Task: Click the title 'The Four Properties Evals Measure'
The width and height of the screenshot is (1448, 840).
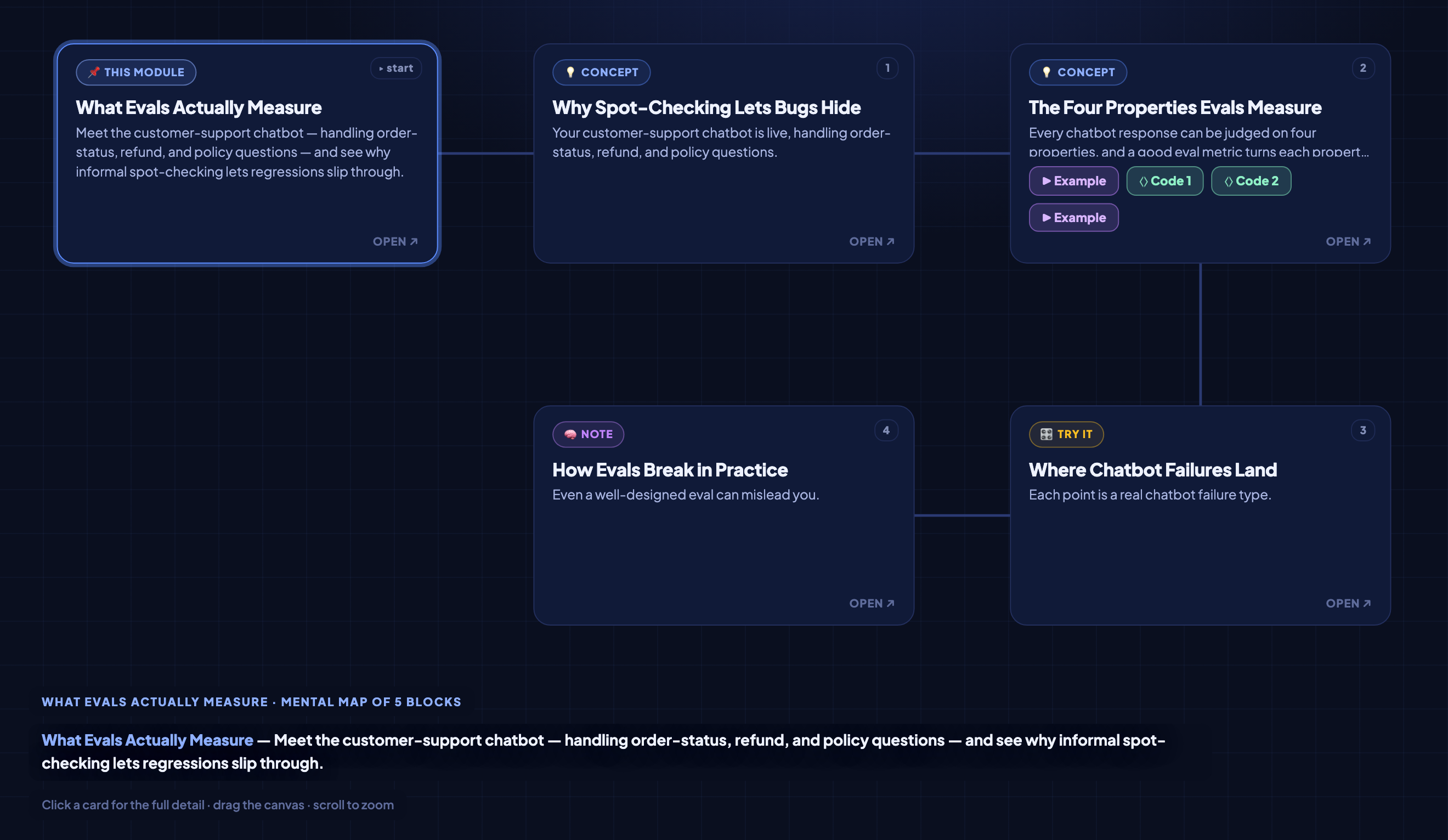Action: tap(1175, 107)
